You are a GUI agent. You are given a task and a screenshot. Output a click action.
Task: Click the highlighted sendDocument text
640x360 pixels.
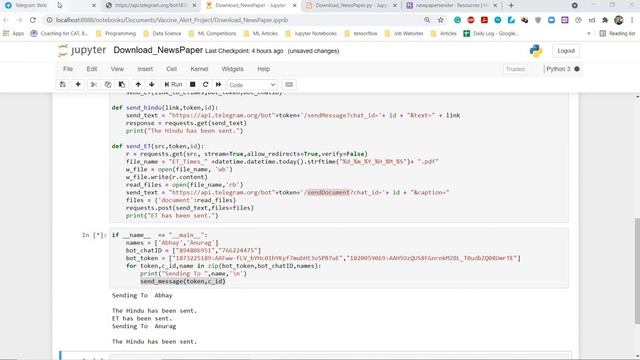[x=329, y=192]
